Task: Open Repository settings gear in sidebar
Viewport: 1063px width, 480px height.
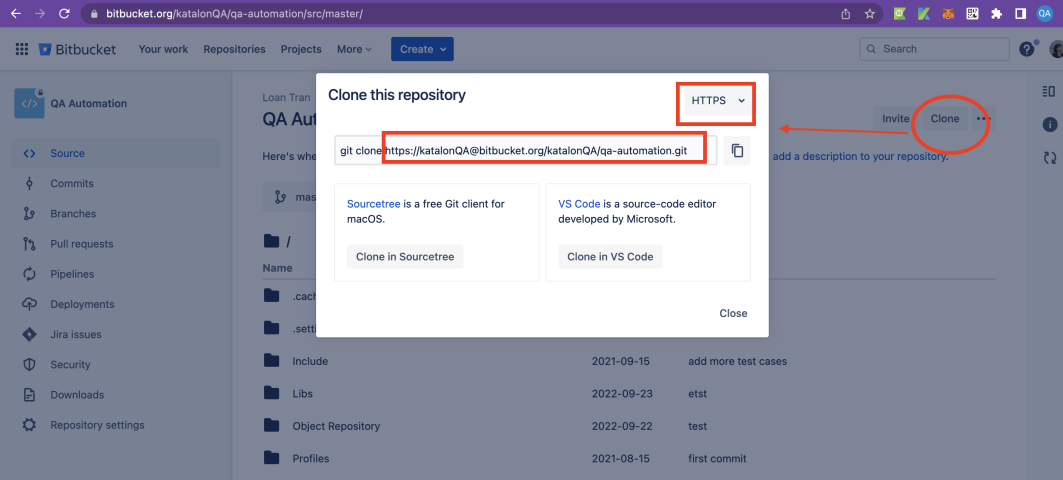Action: coord(30,425)
